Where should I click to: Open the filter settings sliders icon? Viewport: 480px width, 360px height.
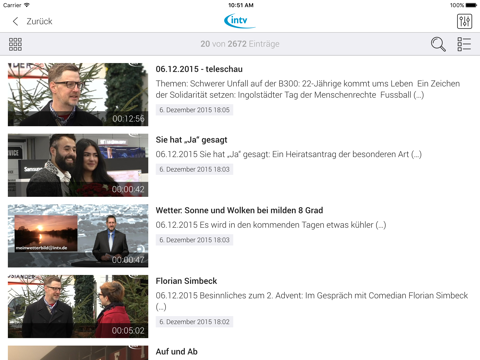click(x=464, y=21)
